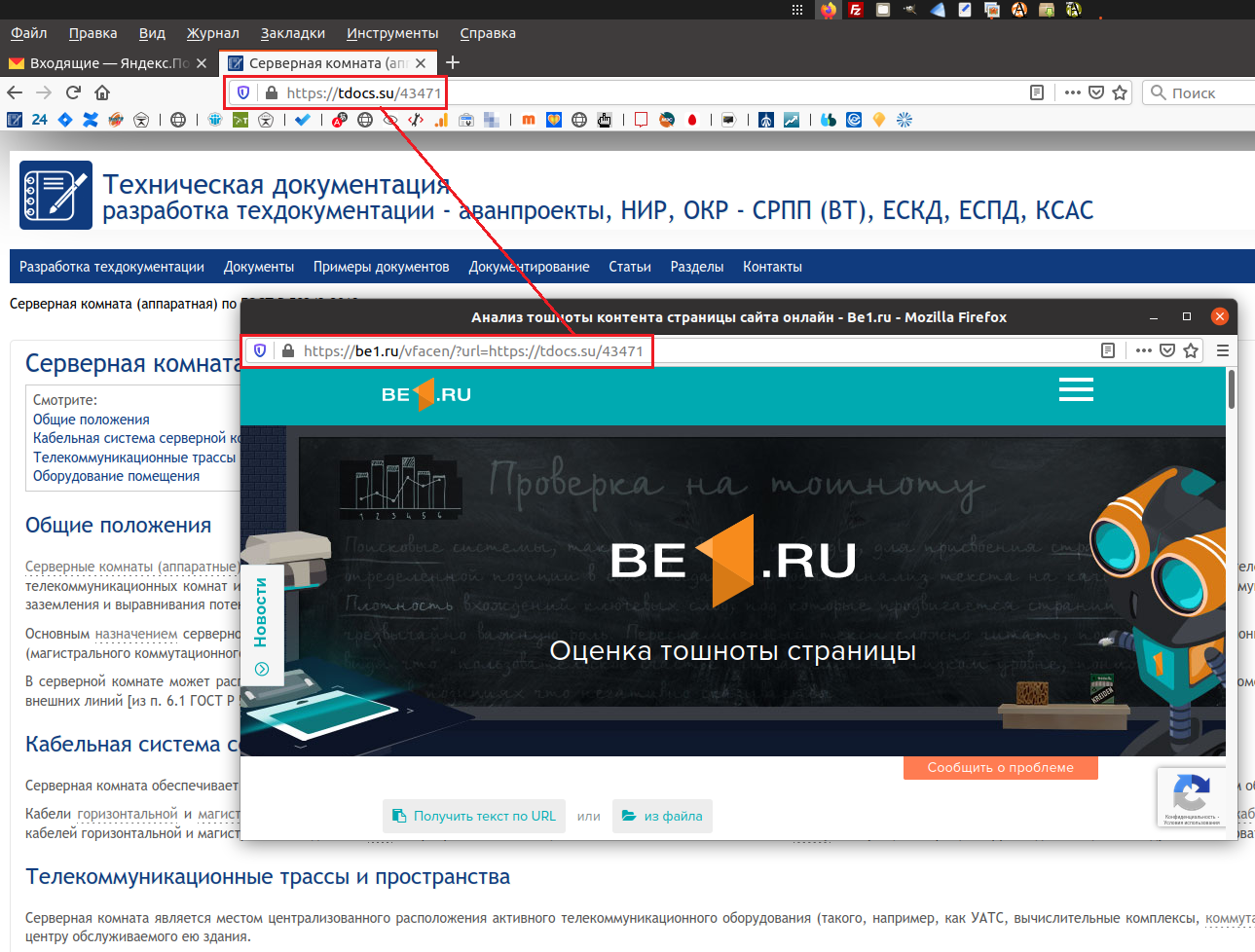Screen dimensions: 1255x952
Task: Expand the Новости side panel on Be1.ru
Action: [262, 626]
